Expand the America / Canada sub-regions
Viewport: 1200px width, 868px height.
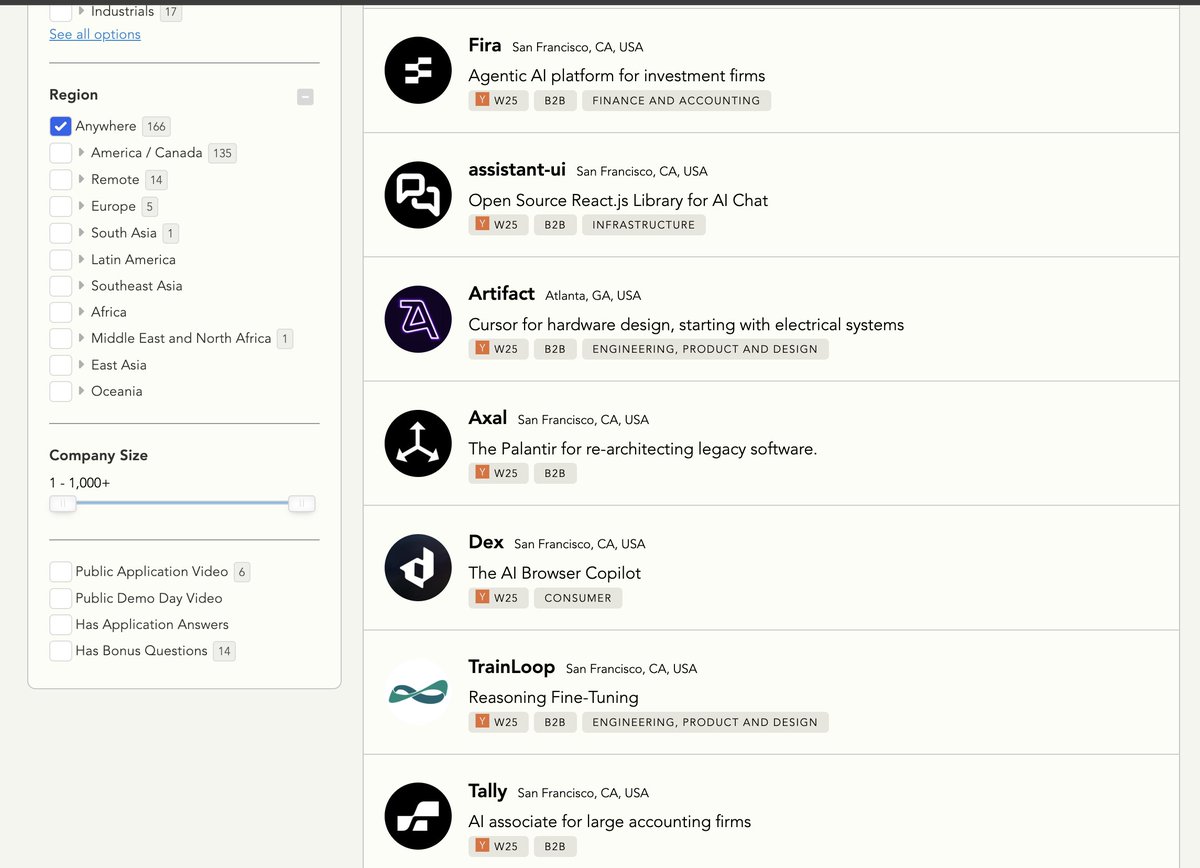point(82,153)
